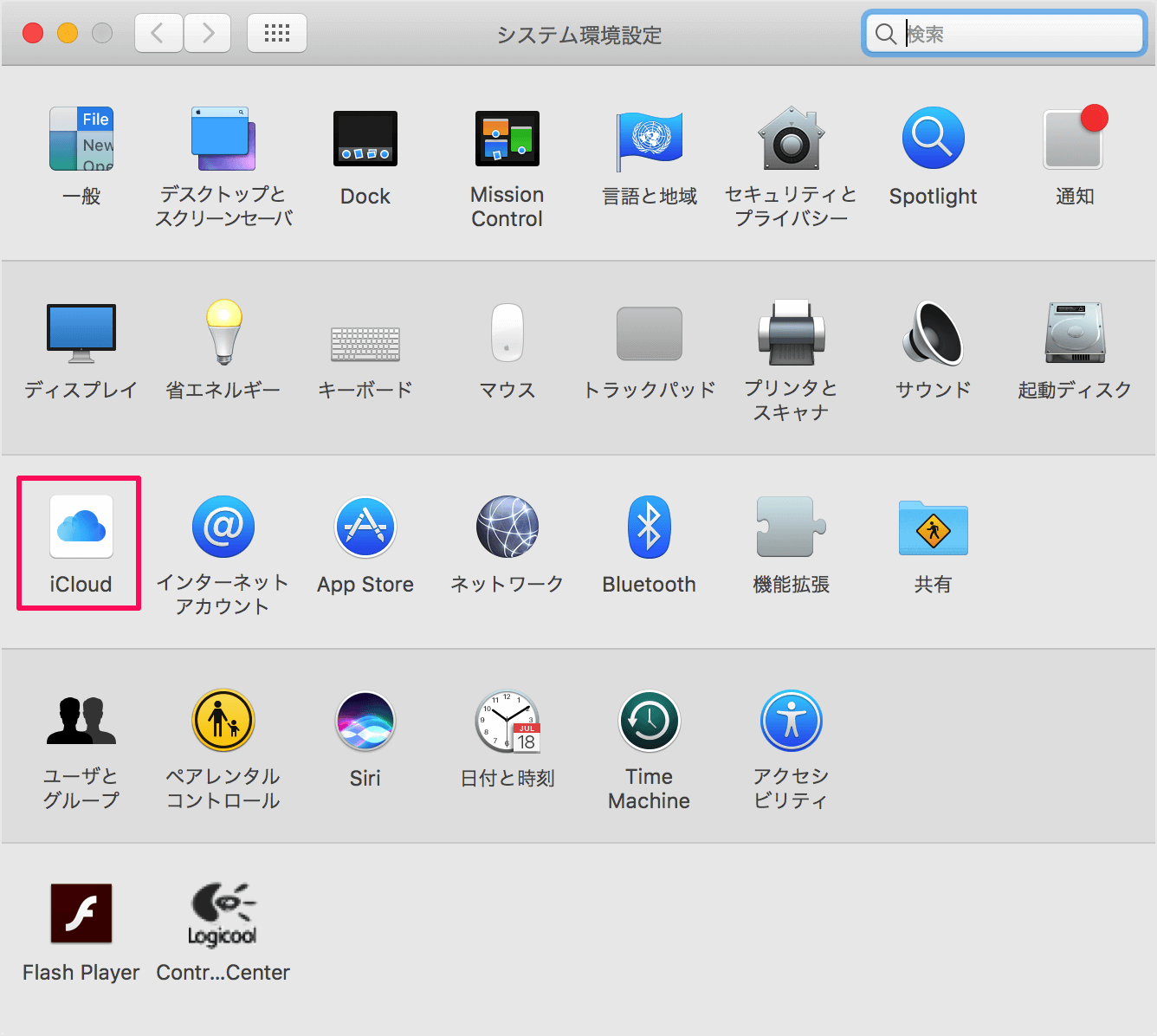Screen dimensions: 1157x1036
Task: Open the Time Machine preferences icon
Action: (x=650, y=721)
